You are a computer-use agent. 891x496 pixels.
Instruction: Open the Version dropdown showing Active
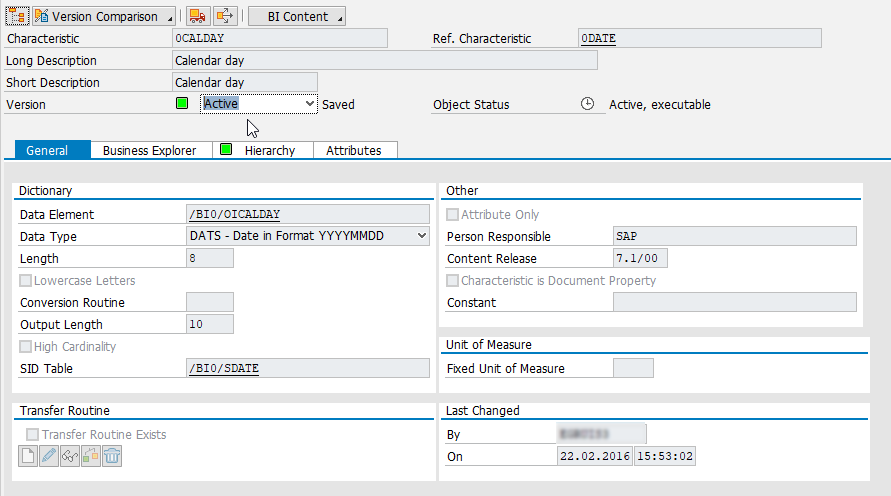[310, 103]
